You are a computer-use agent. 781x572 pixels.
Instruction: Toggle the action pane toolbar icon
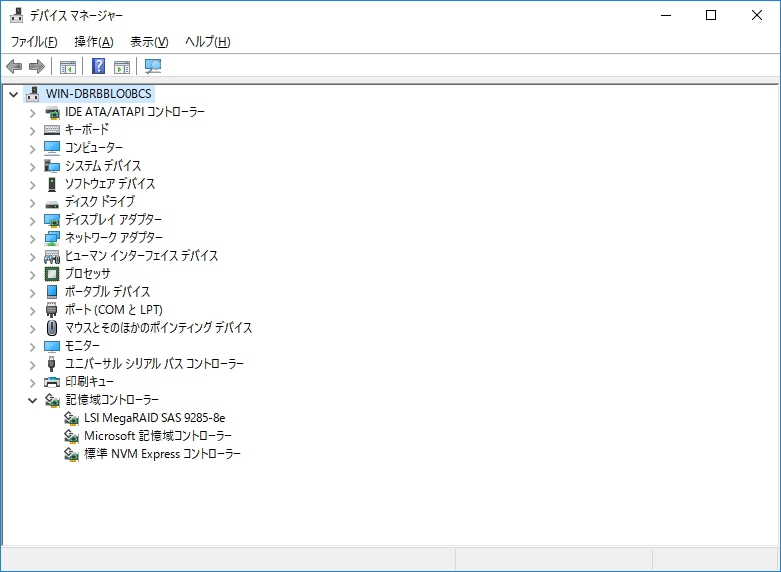point(122,66)
